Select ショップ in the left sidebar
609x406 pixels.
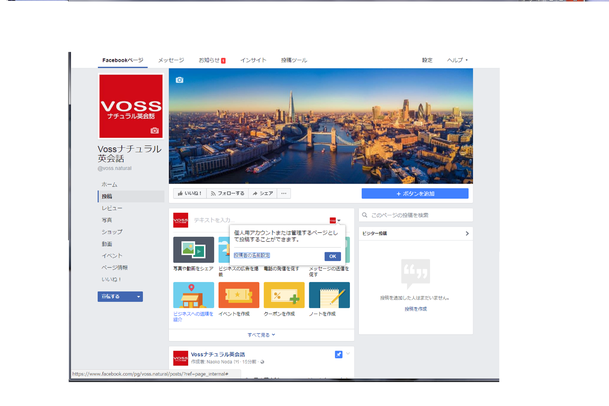[130, 232]
